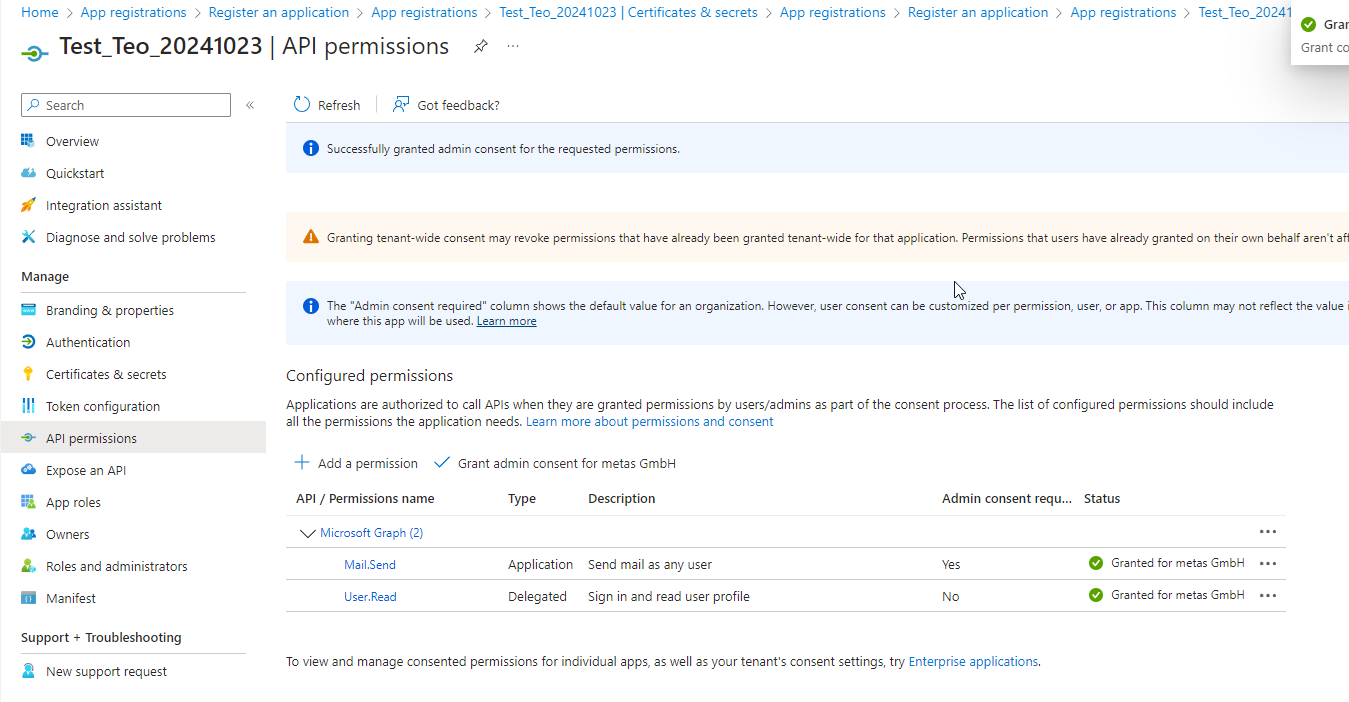This screenshot has width=1349, height=702.
Task: Click the warning icon in the tenant-wide consent banner
Action: click(x=310, y=237)
